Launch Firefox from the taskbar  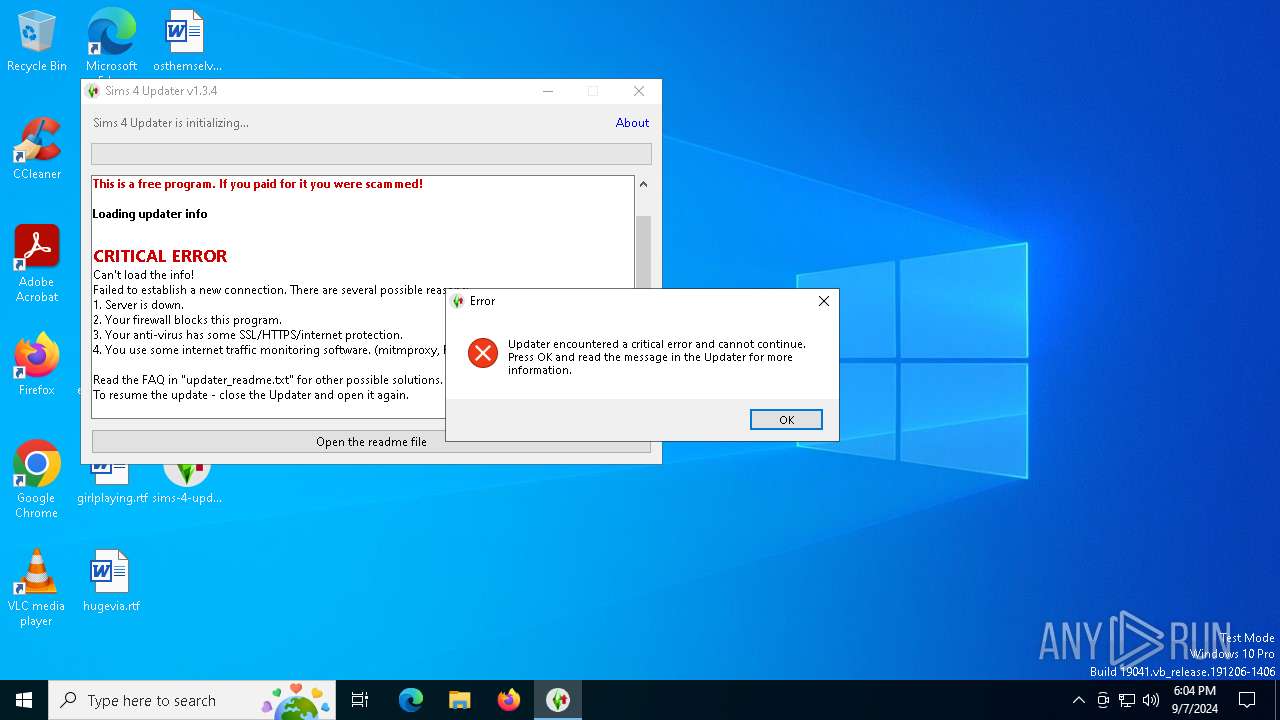click(509, 700)
